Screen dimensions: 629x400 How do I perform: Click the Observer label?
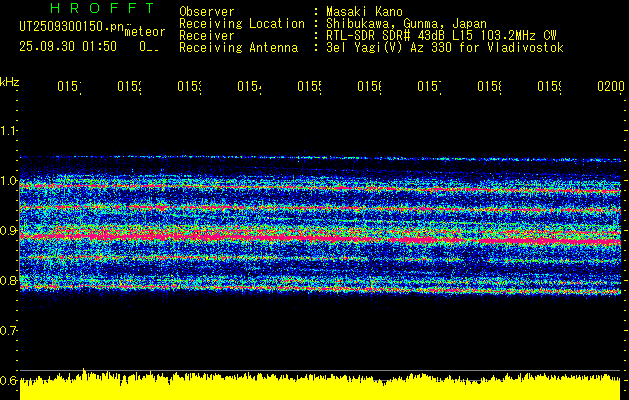coord(207,12)
